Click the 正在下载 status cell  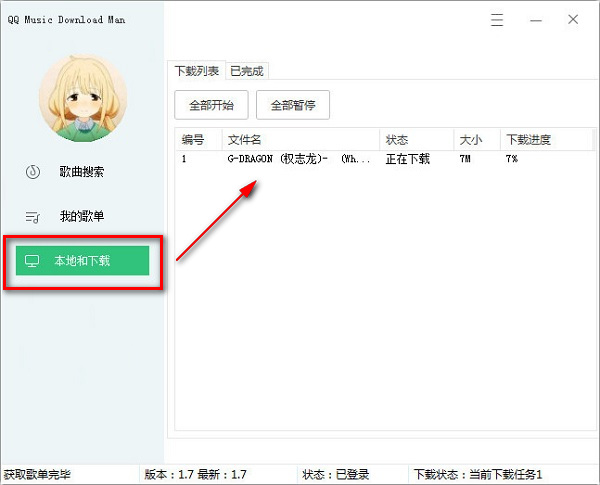pyautogui.click(x=408, y=159)
